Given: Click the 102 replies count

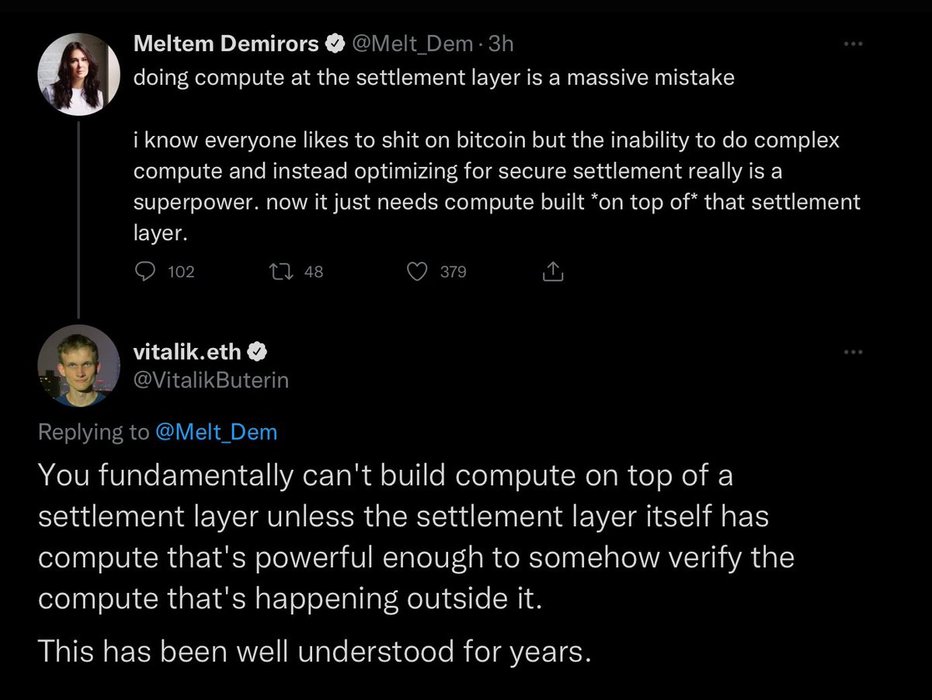Looking at the screenshot, I should 182,271.
